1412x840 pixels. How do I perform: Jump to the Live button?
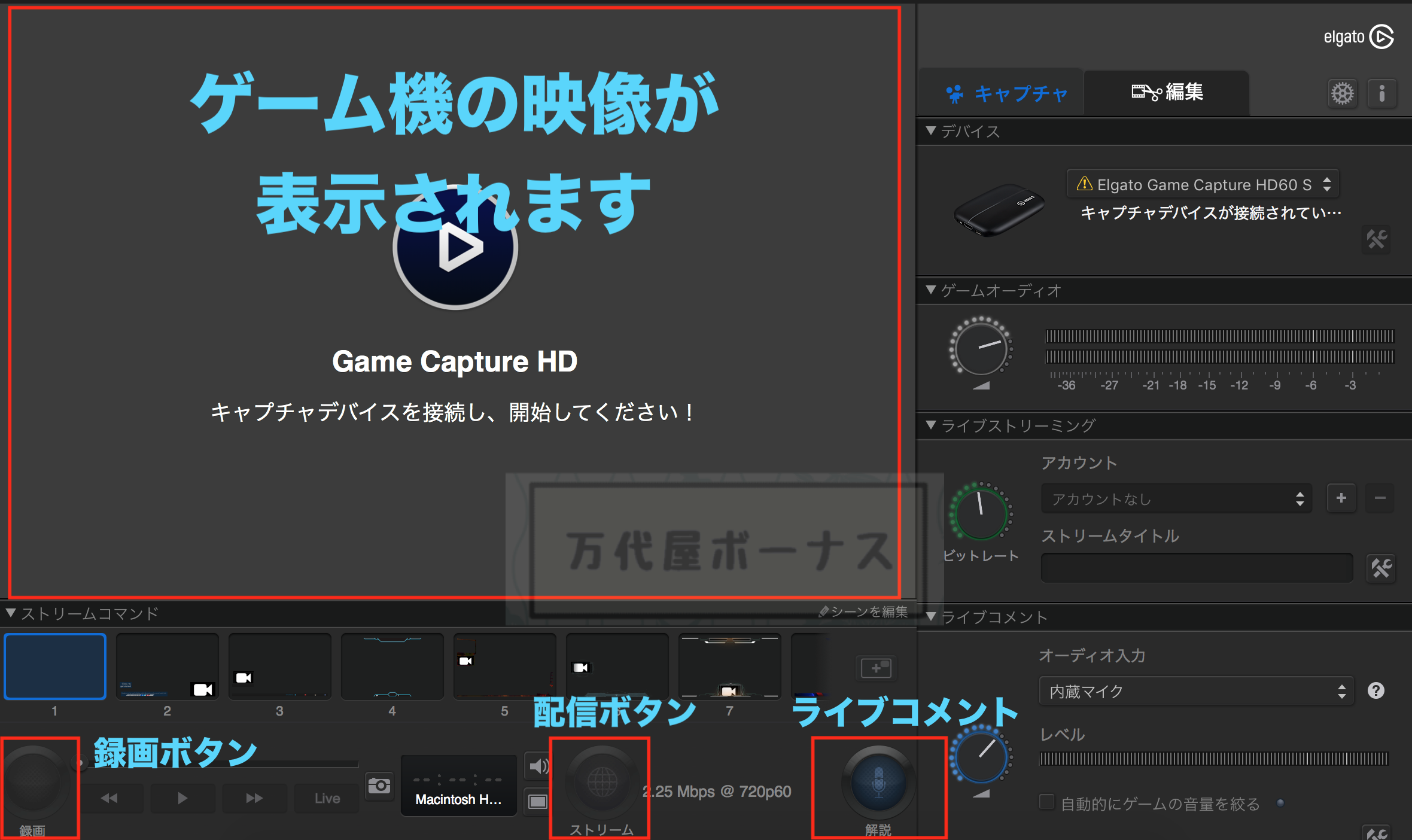tap(327, 798)
